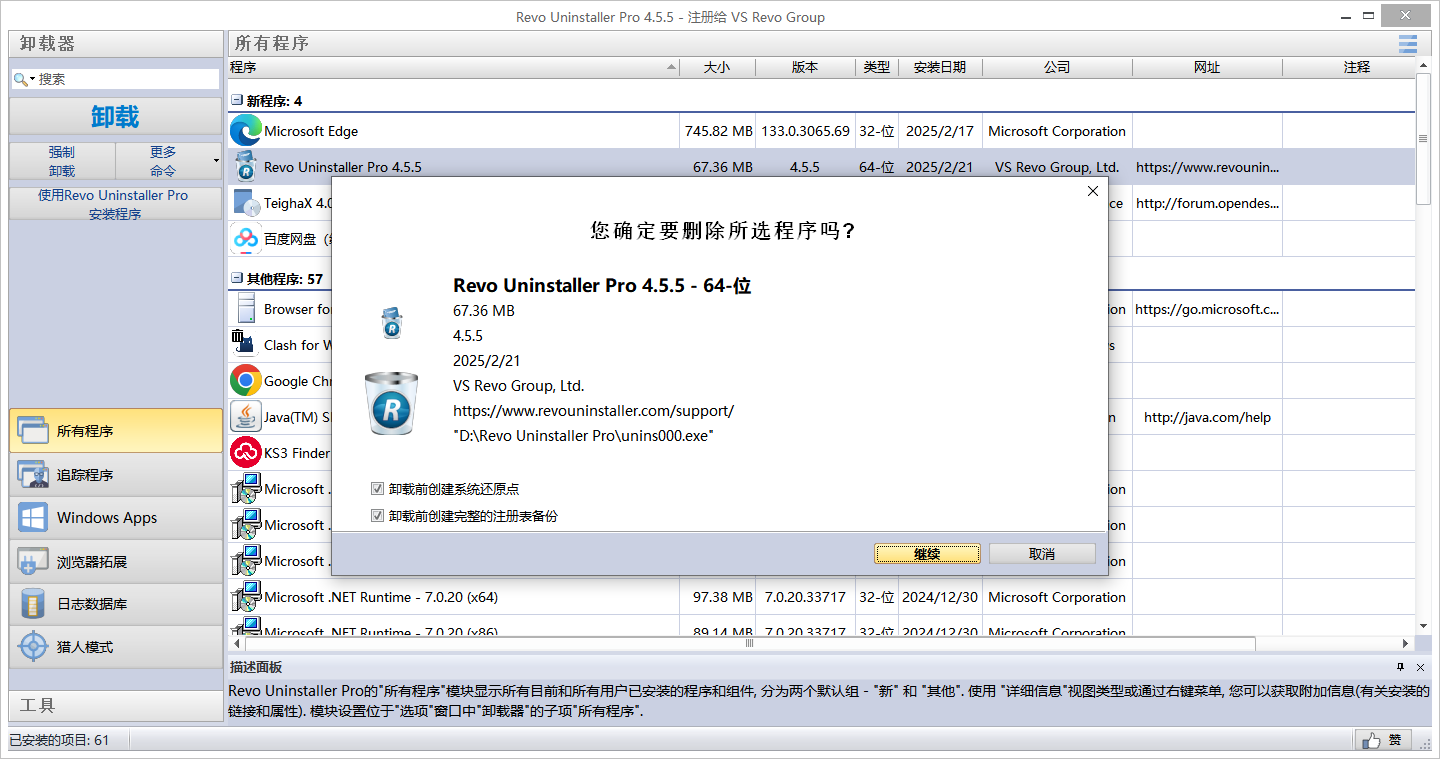The height and width of the screenshot is (759, 1440).
Task: Click the Revo Uninstaller Pro row icon
Action: [x=245, y=167]
